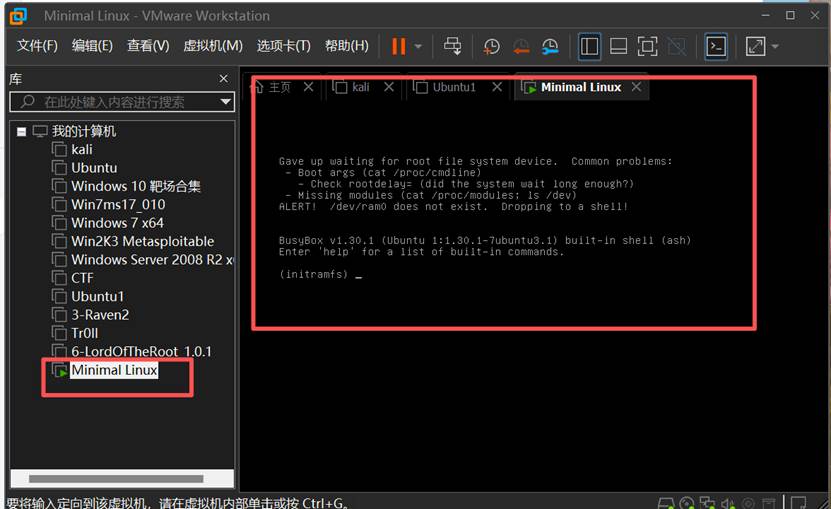This screenshot has height=509, width=831.
Task: Click the library horizontal scrollbar
Action: (116, 479)
